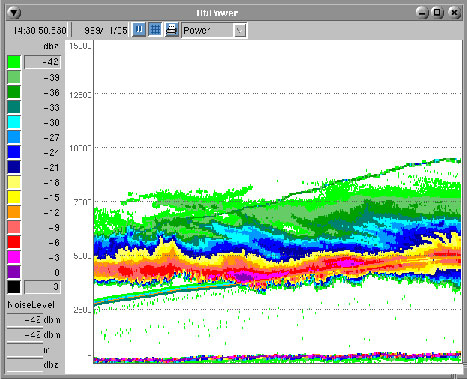Select the black color swatch at bottom
The width and height of the screenshot is (467, 379).
(x=14, y=287)
